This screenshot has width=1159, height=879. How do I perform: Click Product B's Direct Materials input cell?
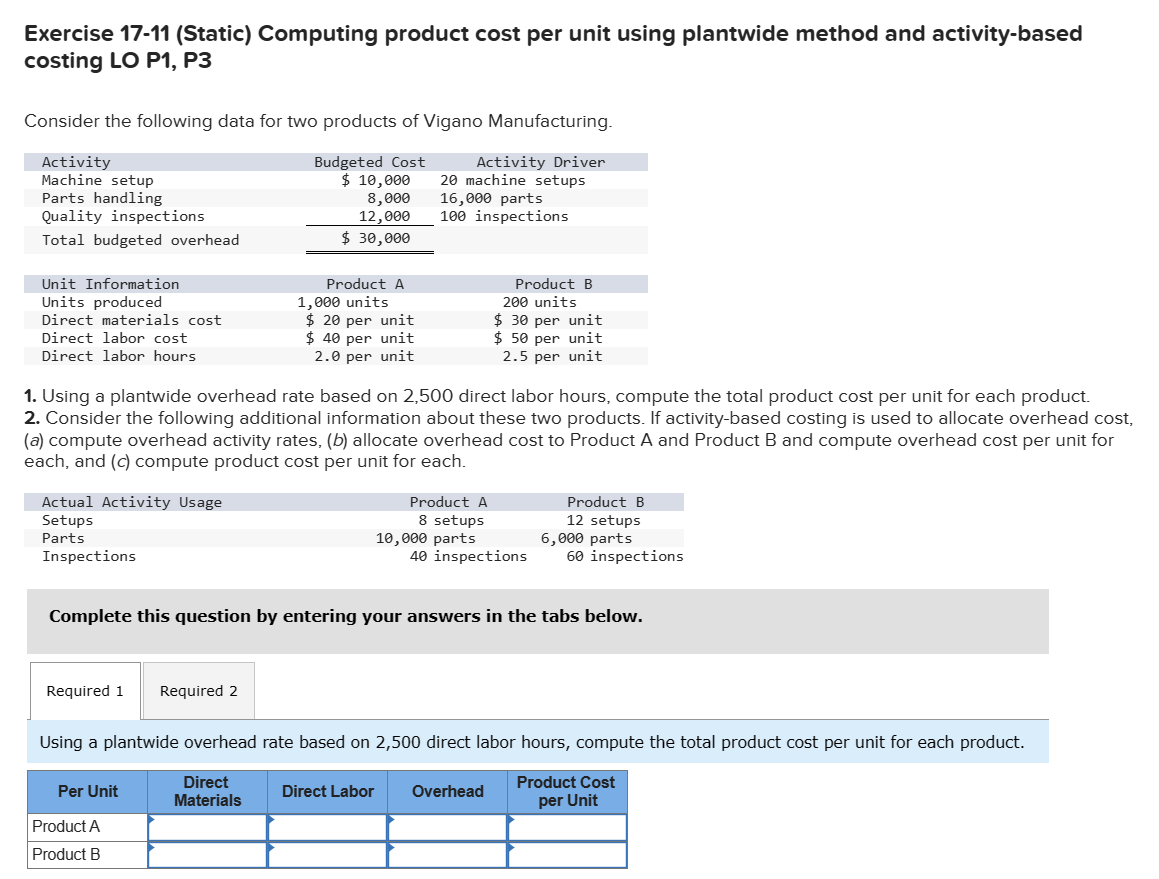point(207,855)
